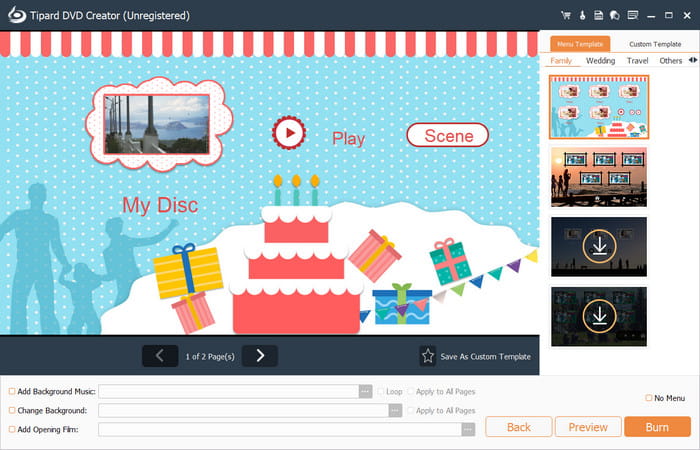Tick the Change Background checkbox

click(x=11, y=411)
